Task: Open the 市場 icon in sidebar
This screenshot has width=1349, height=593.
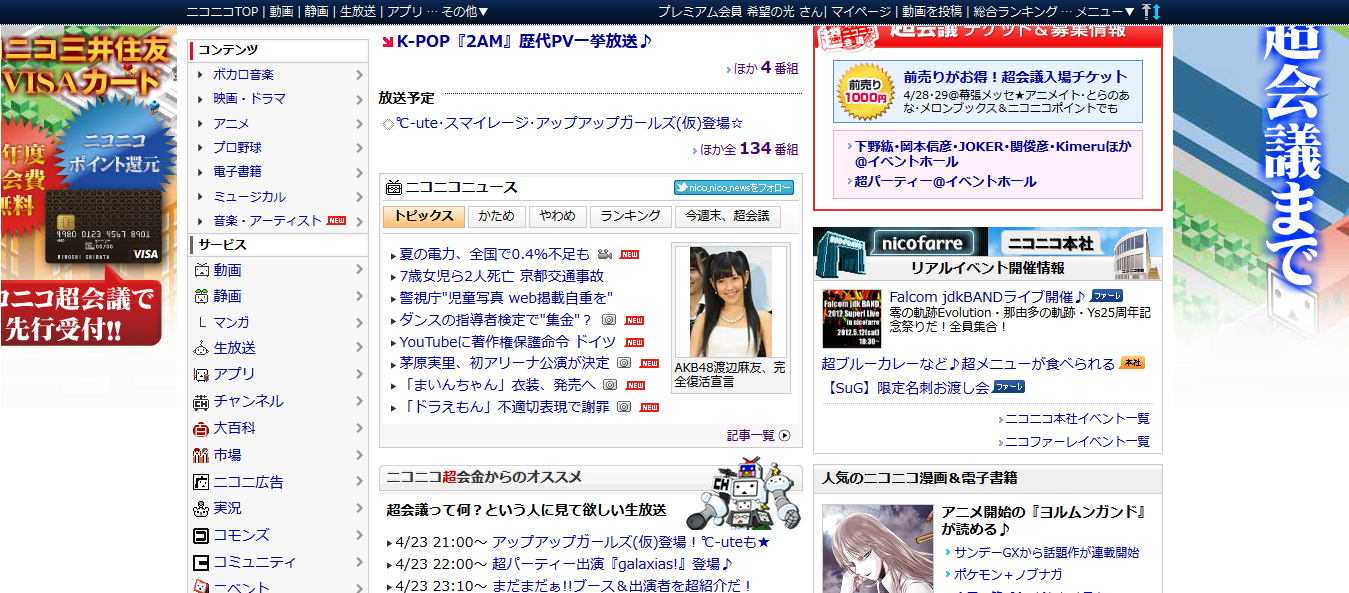Action: (x=201, y=455)
